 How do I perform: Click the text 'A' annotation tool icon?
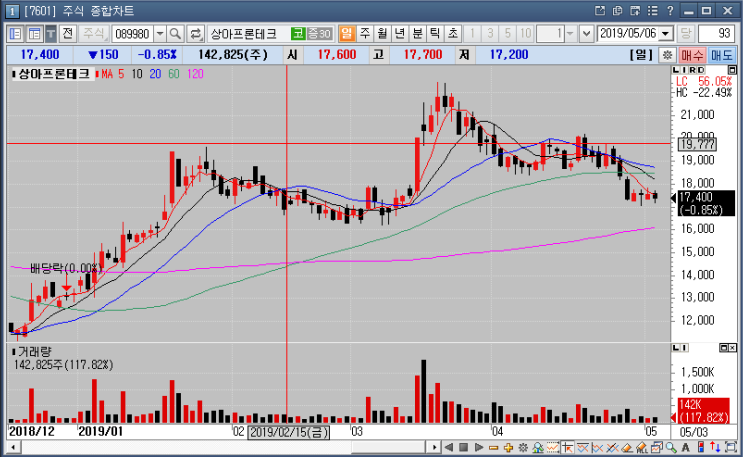pos(686,448)
